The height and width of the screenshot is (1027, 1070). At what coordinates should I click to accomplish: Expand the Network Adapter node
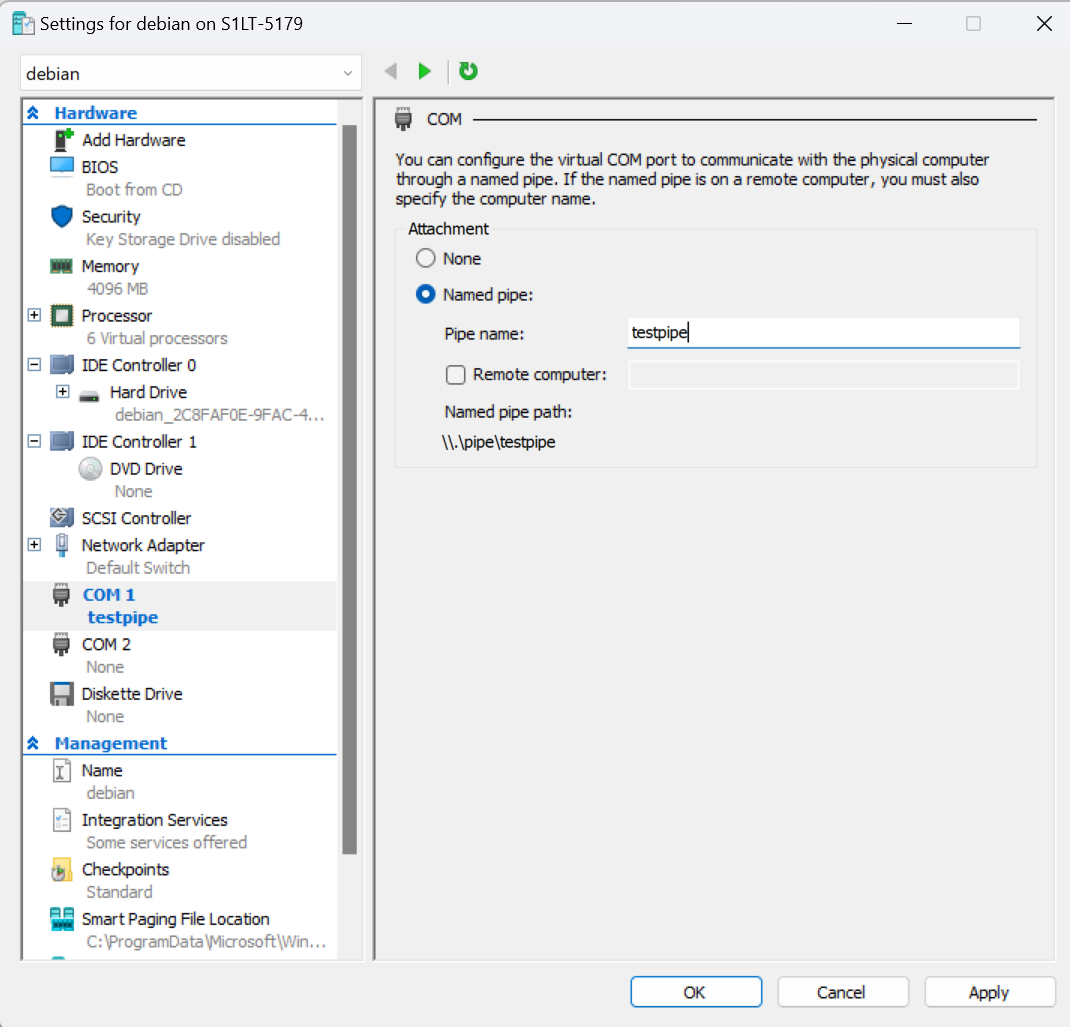(34, 545)
